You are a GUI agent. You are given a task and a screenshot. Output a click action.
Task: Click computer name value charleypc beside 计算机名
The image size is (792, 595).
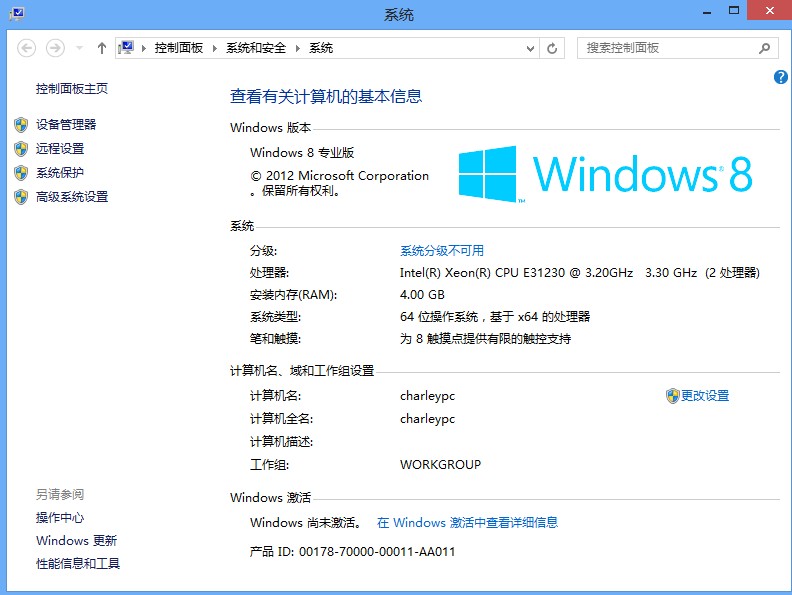click(427, 395)
